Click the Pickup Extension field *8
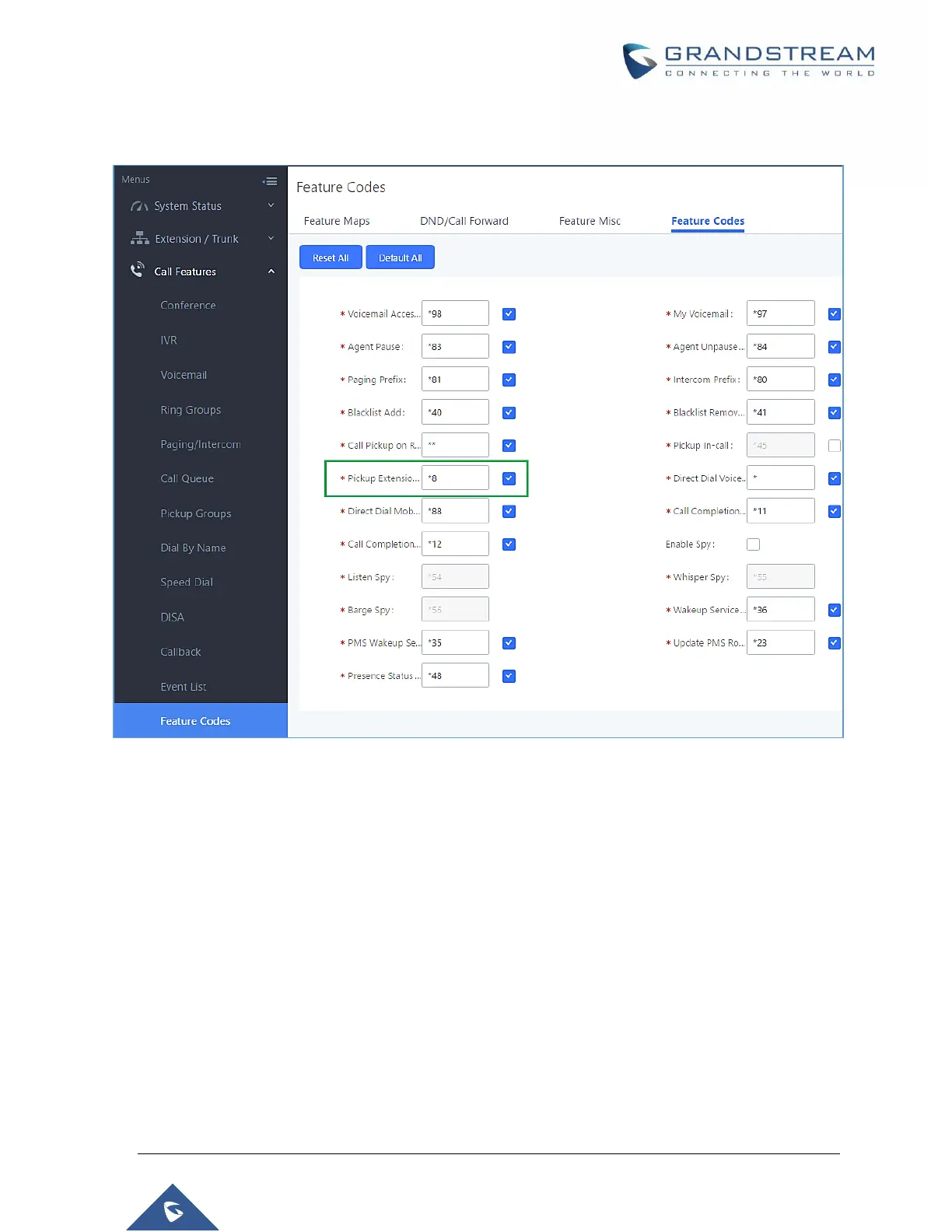This screenshot has width=952, height=1232. point(455,478)
